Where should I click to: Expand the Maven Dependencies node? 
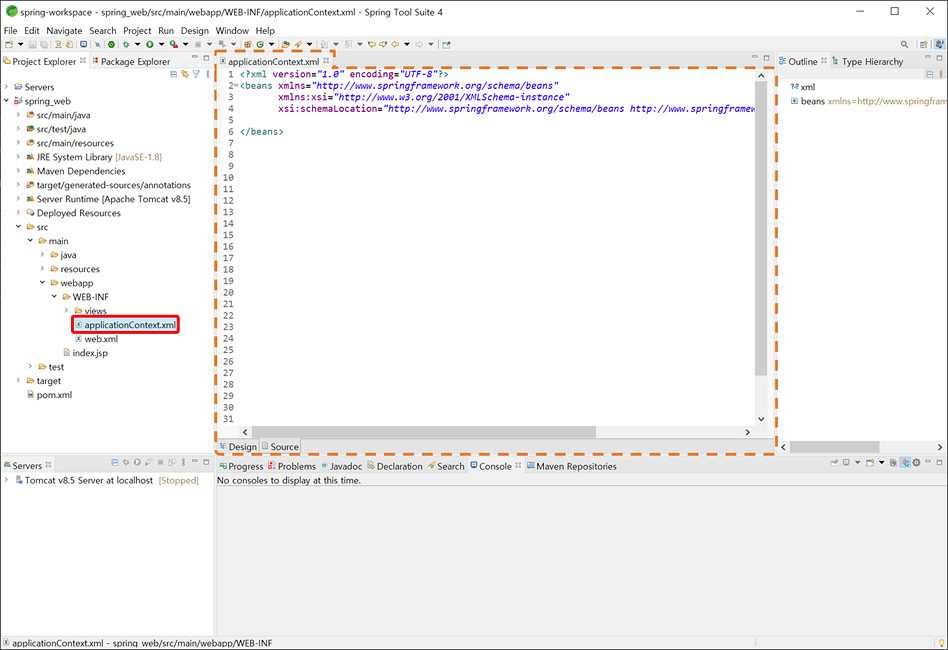18,171
